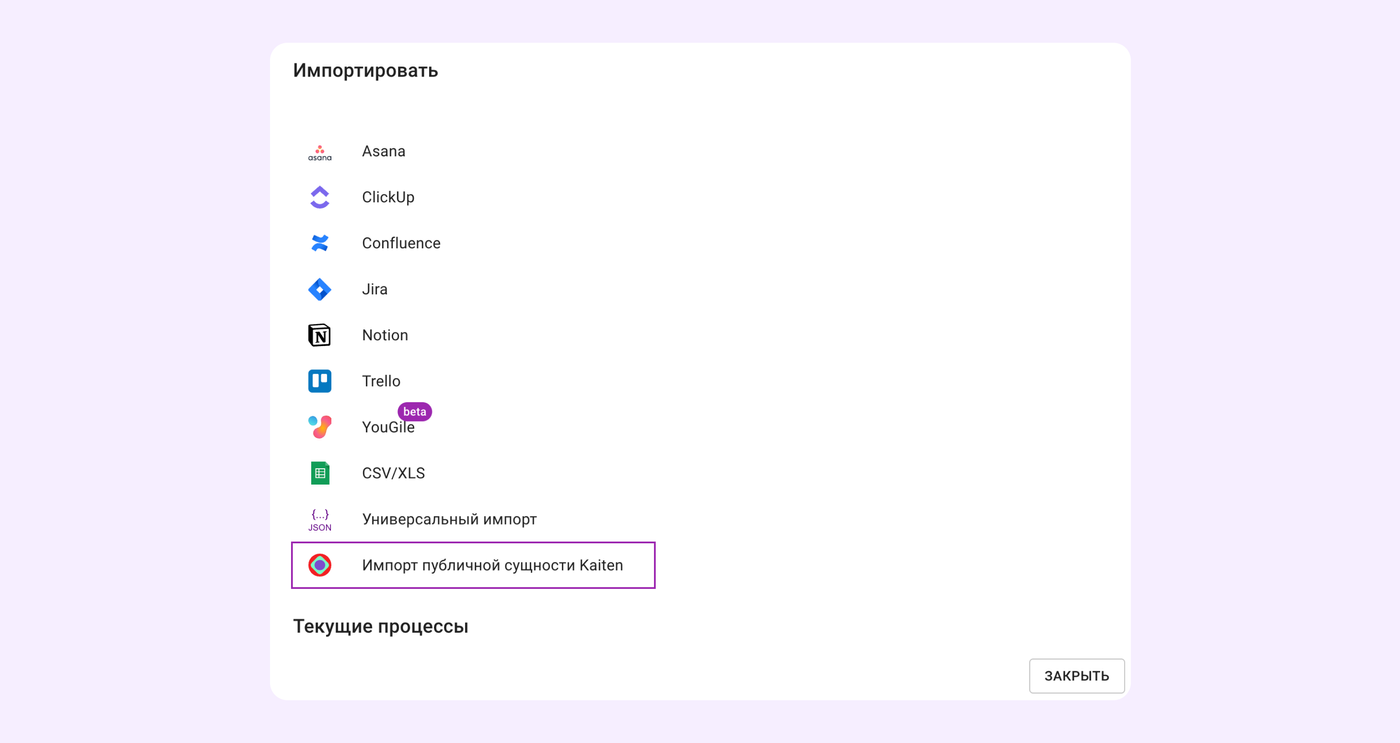The image size is (1400, 743).
Task: Click the Kaiten circle logo icon
Action: [x=320, y=566]
